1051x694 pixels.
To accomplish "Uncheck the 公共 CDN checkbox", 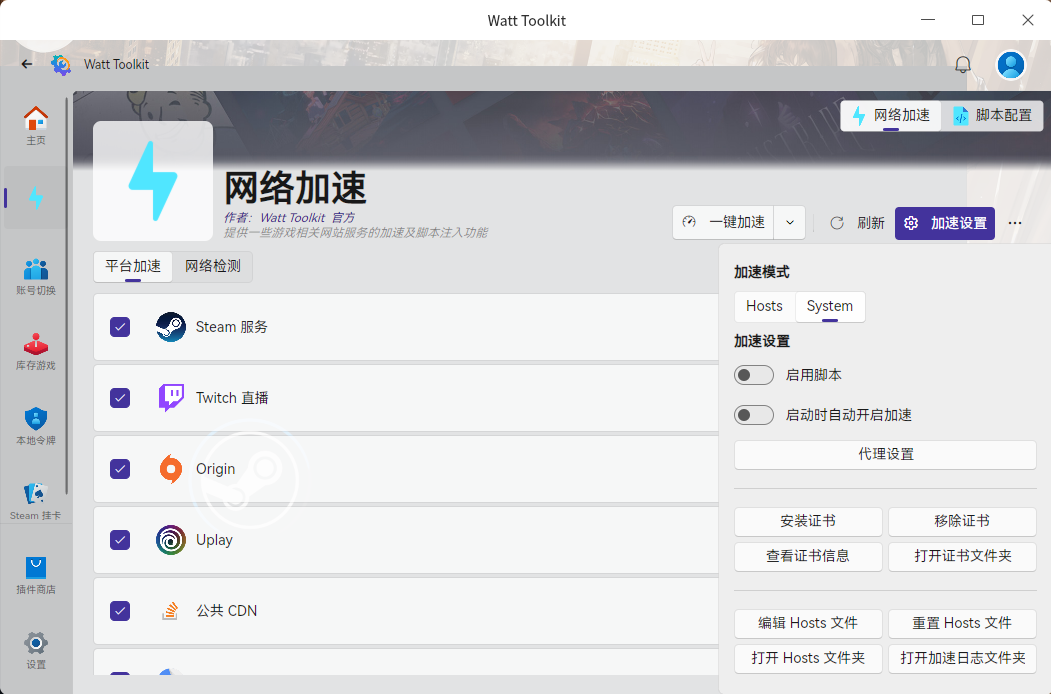I will [x=120, y=611].
